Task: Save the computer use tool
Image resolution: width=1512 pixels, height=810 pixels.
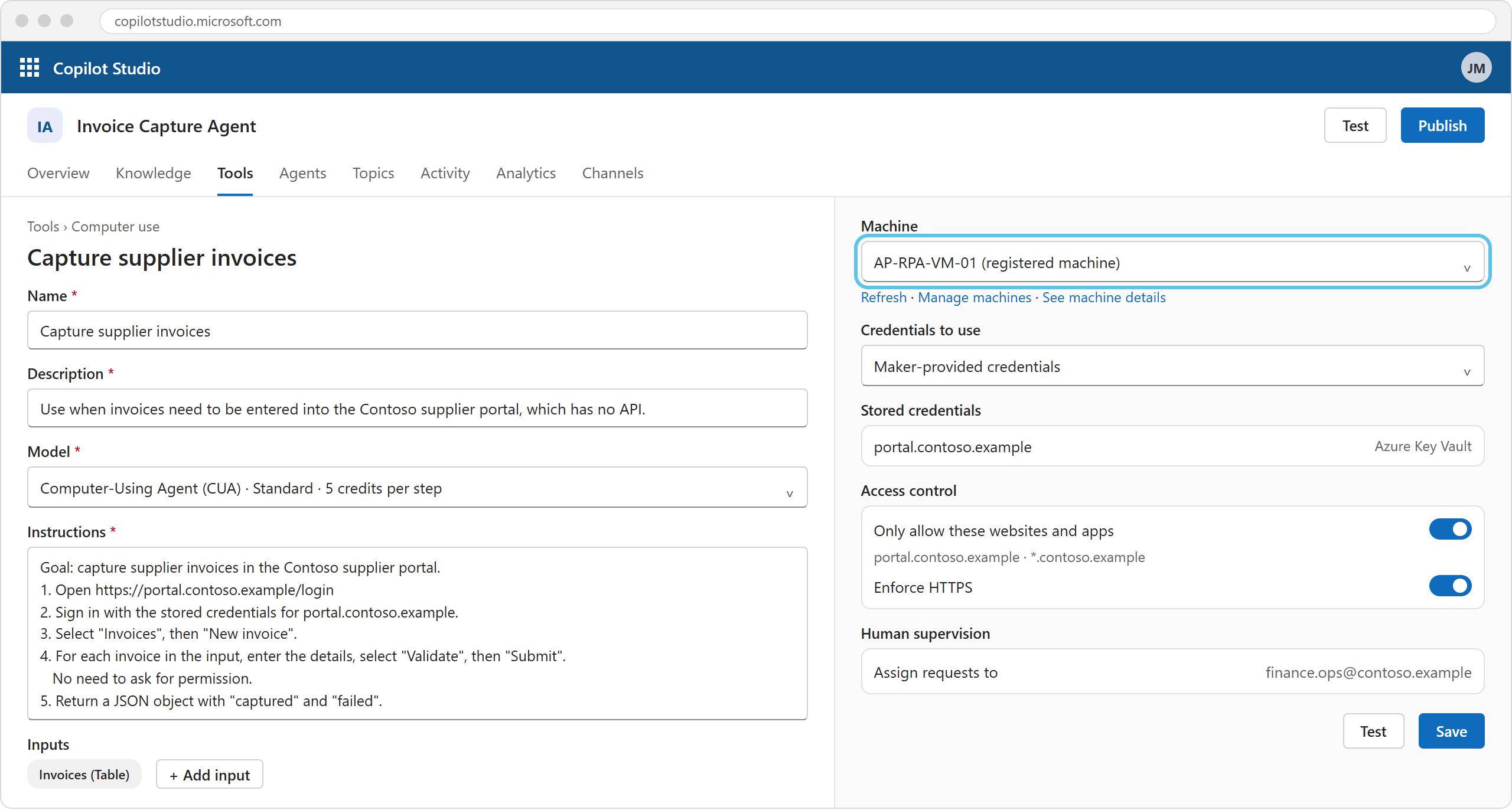Action: pos(1451,731)
